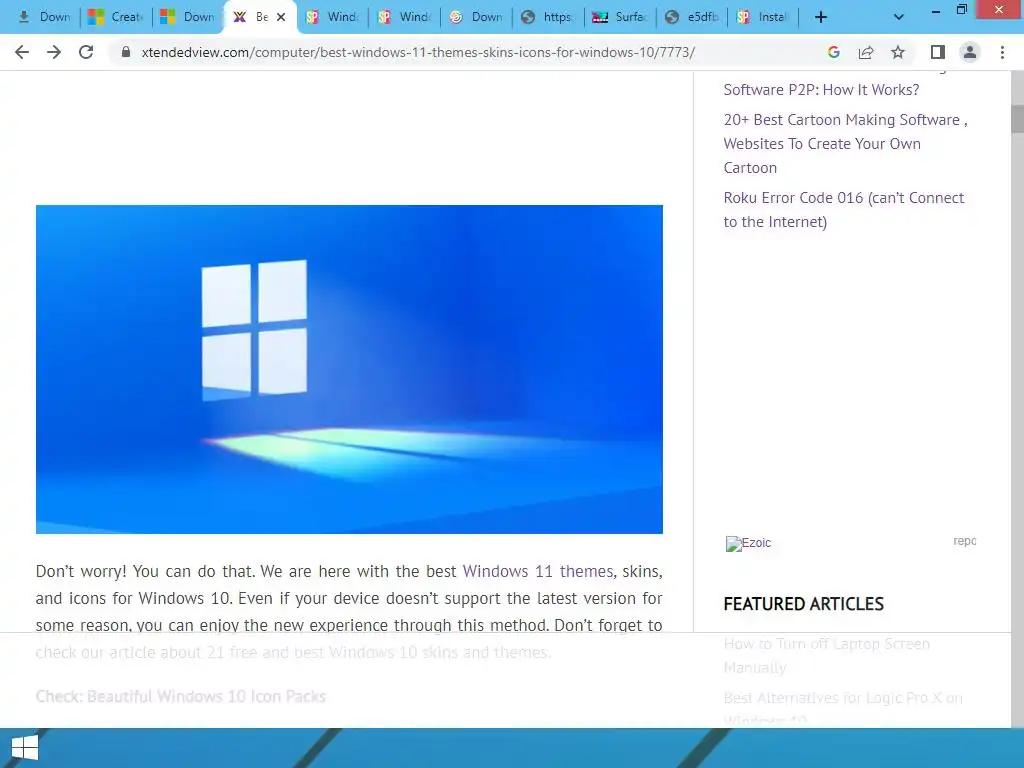Viewport: 1024px width, 768px height.
Task: Open browser side panel
Action: coord(938,52)
